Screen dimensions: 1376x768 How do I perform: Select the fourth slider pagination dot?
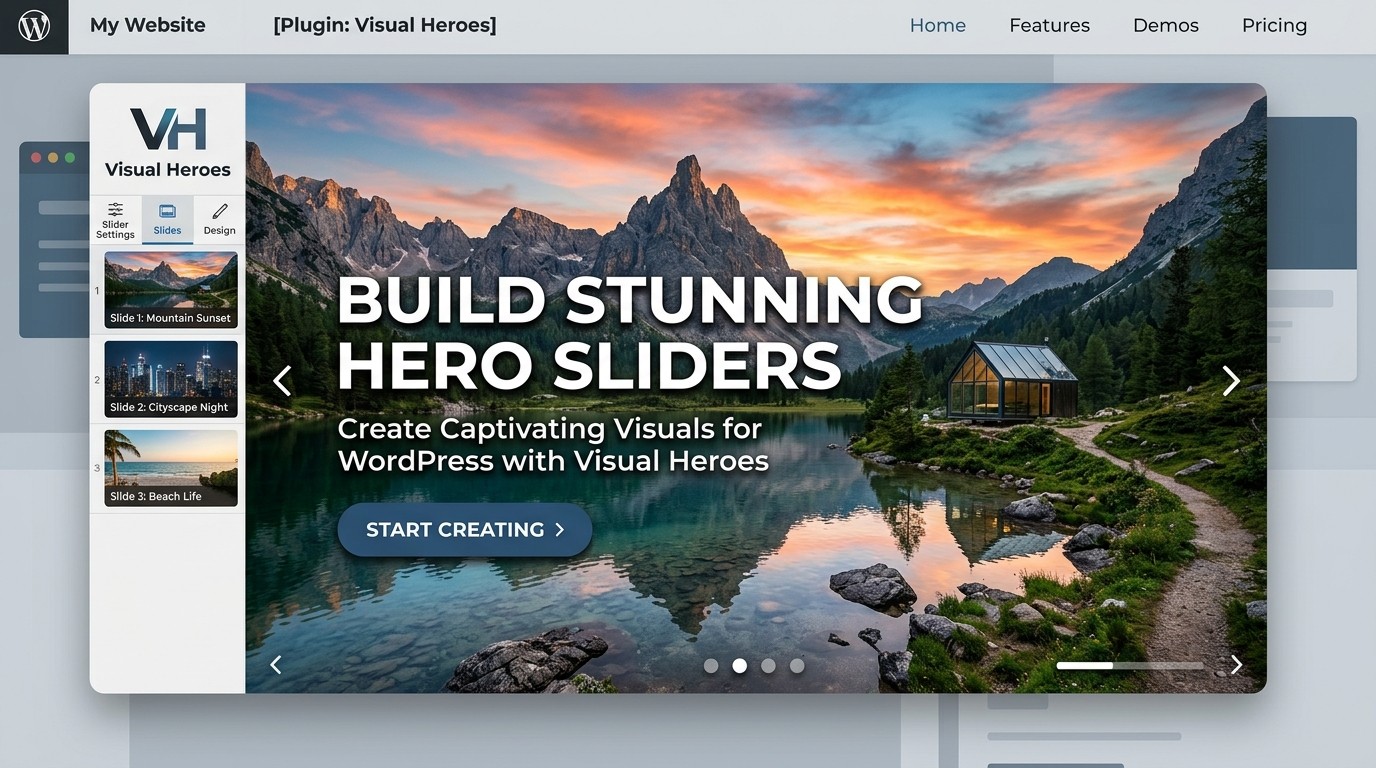point(797,665)
